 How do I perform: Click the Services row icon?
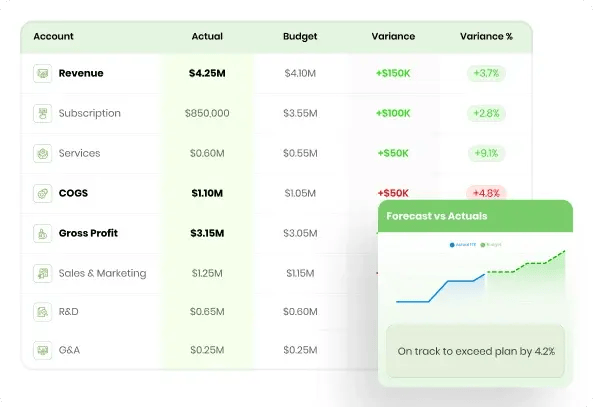[42, 154]
